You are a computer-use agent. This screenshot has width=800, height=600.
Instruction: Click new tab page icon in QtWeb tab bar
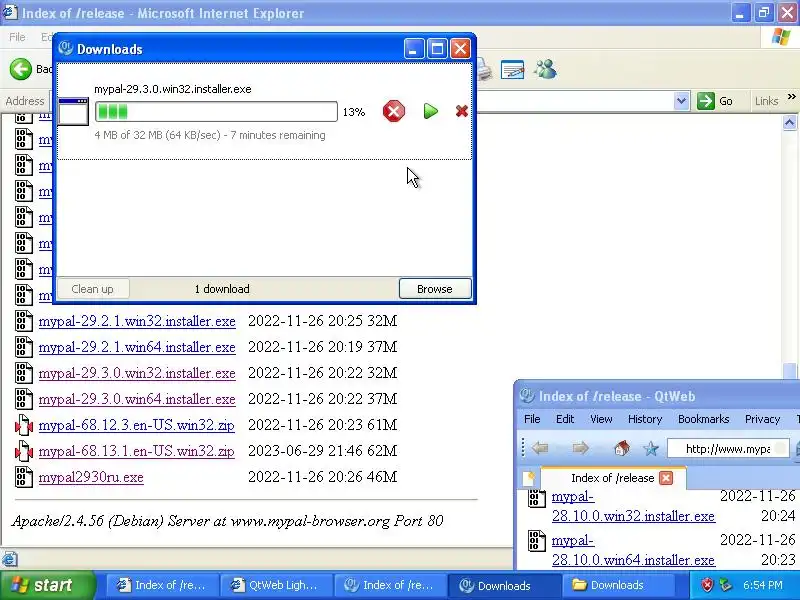click(529, 479)
